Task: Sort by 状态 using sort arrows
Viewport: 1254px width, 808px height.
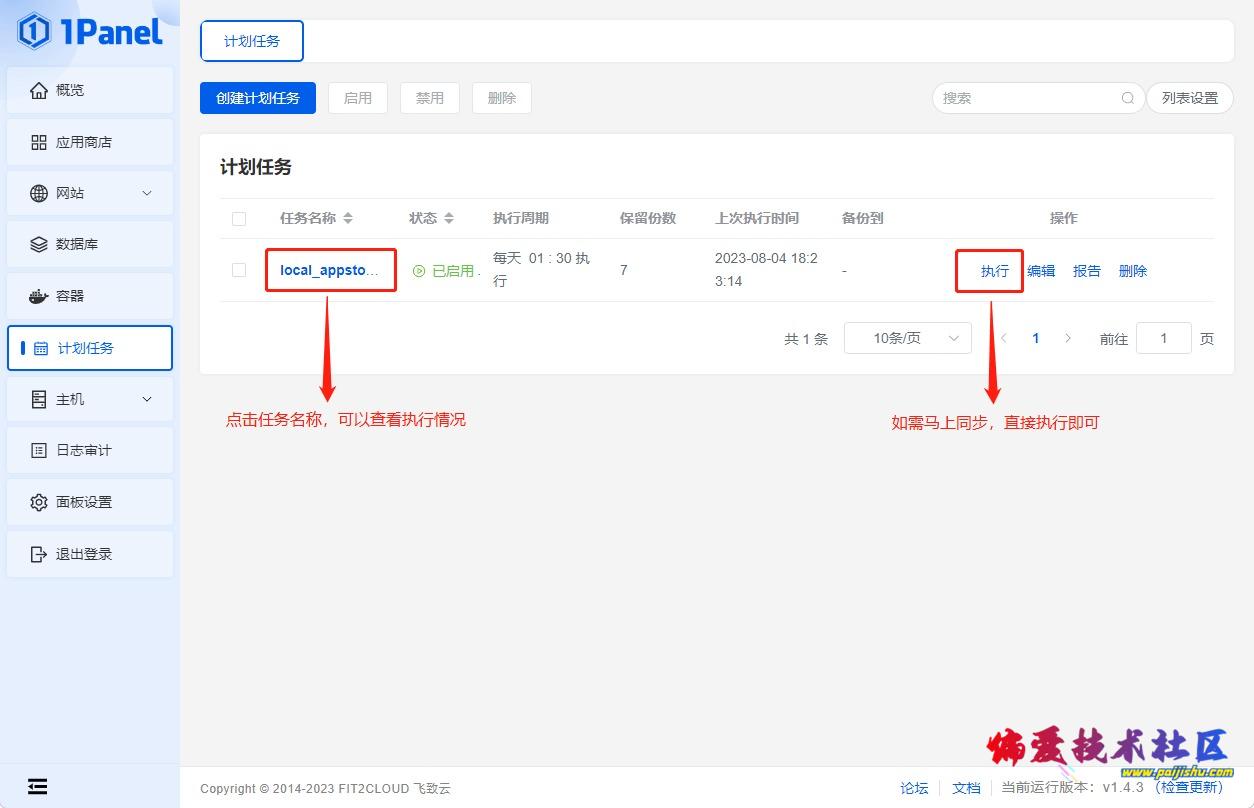Action: coord(449,218)
